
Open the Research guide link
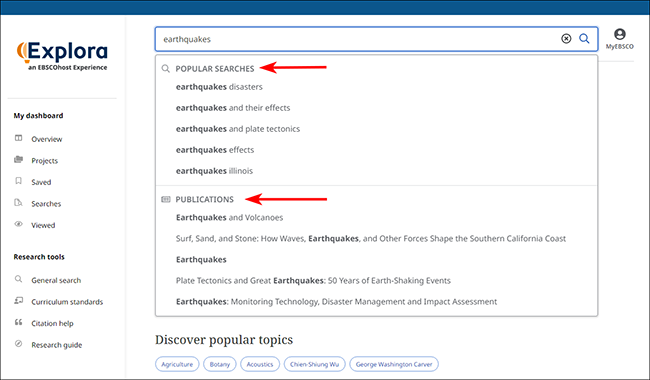pyautogui.click(x=57, y=345)
